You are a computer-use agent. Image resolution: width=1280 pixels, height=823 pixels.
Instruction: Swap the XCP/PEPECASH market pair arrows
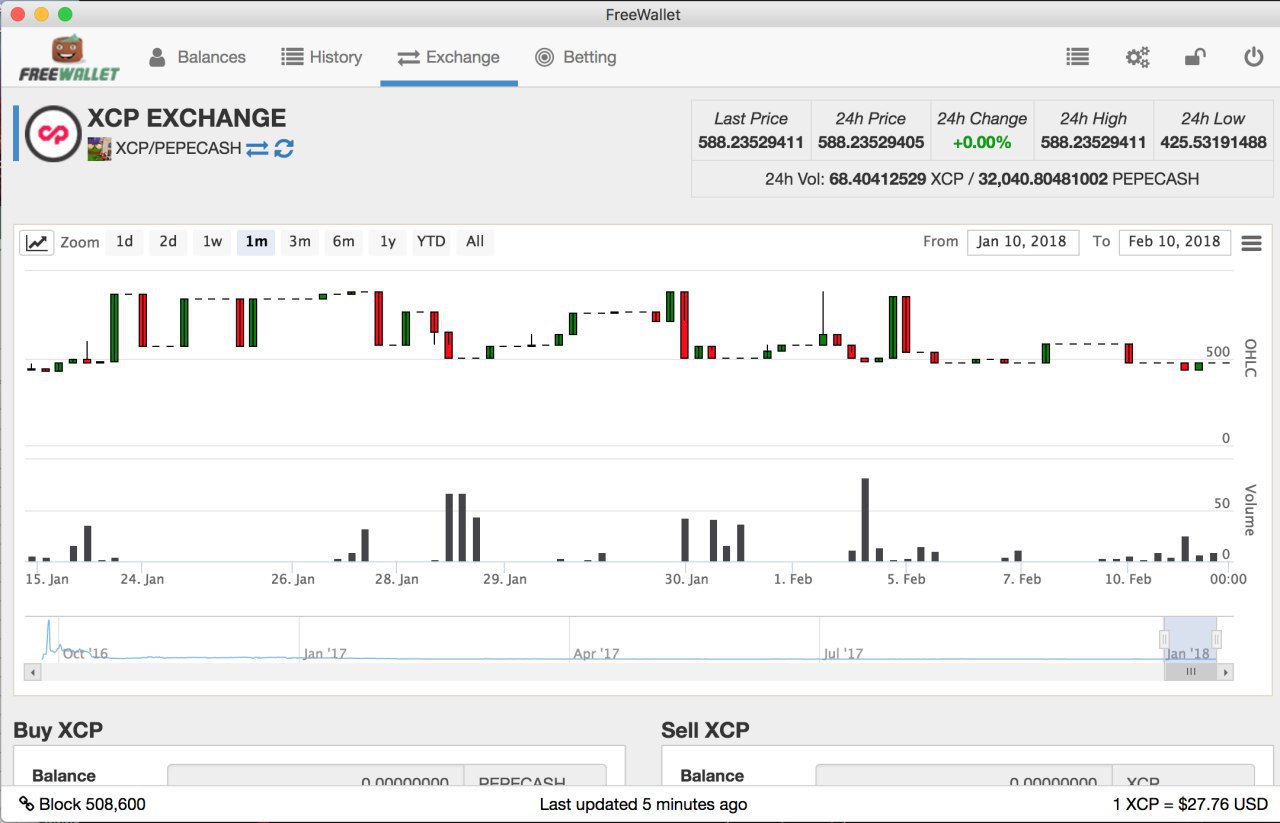pyautogui.click(x=257, y=148)
